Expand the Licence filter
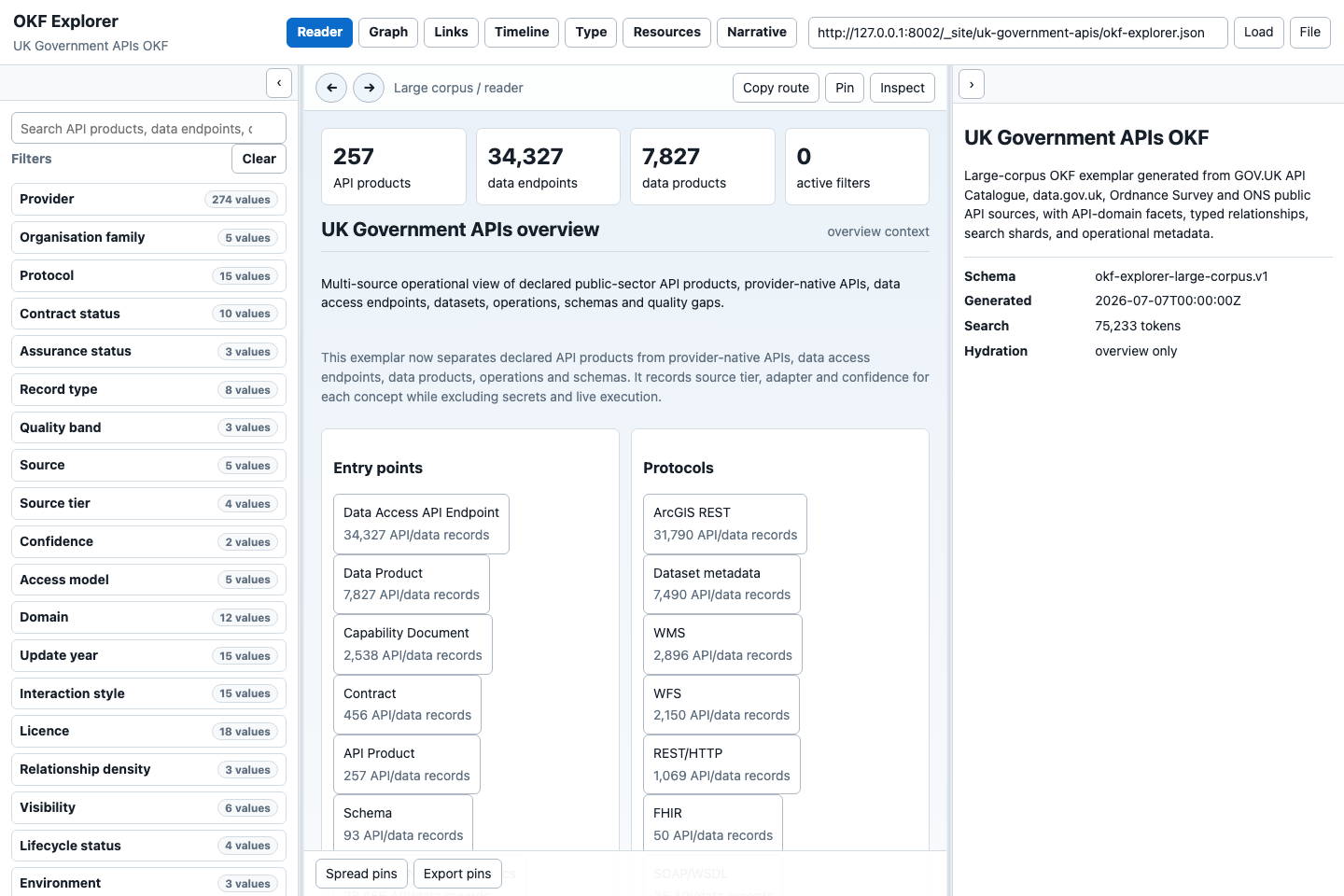The height and width of the screenshot is (896, 1344). click(x=148, y=731)
